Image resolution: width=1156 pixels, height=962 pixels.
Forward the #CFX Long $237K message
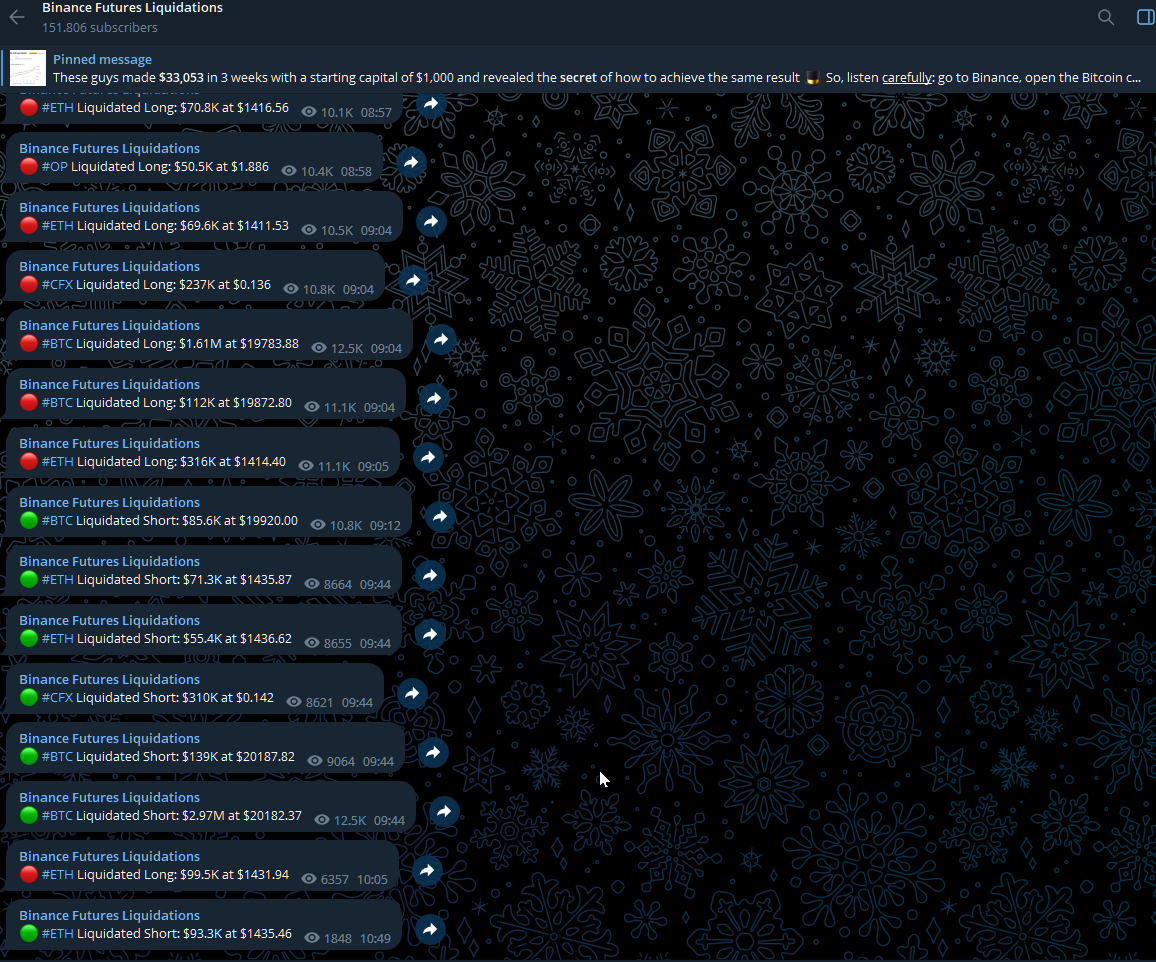(414, 281)
